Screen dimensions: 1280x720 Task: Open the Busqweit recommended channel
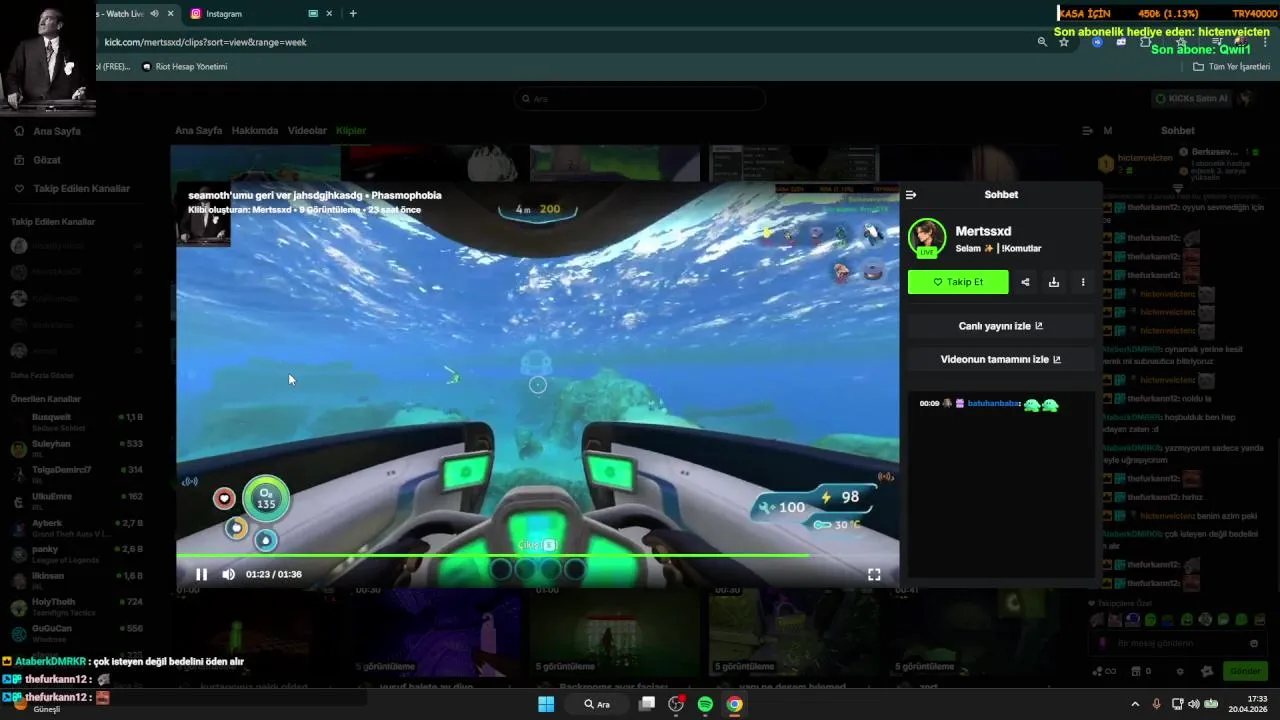click(x=78, y=421)
